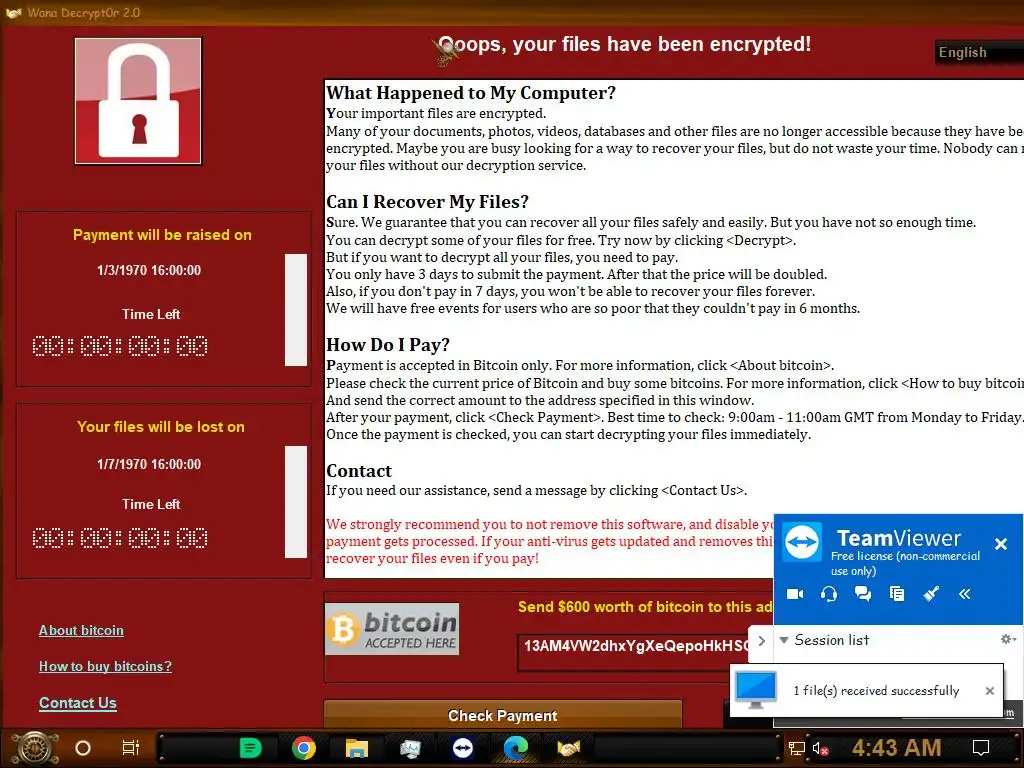Launch Microsoft Edge from taskbar
1024x768 pixels.
click(516, 748)
